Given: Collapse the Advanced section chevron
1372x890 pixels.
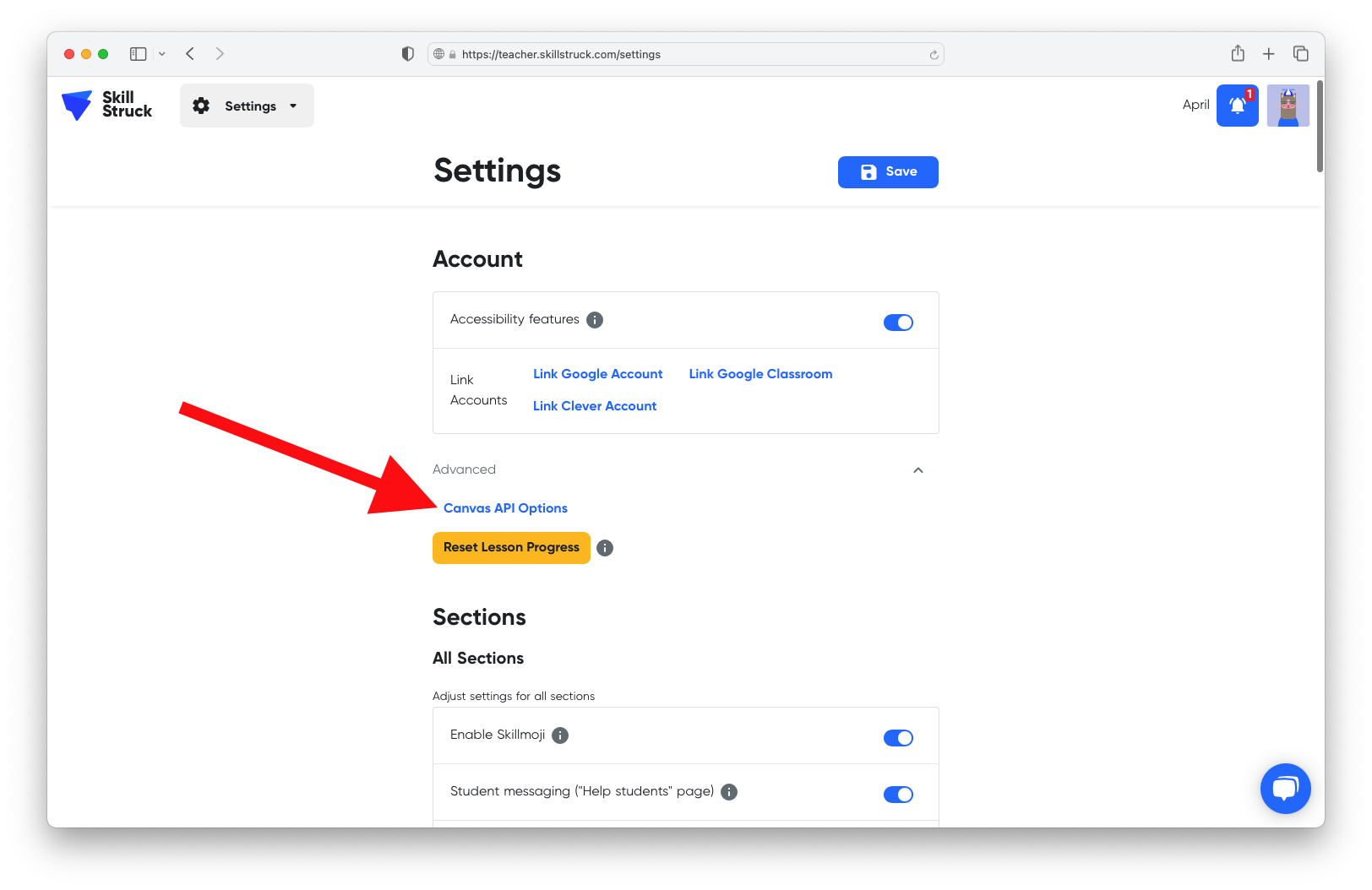Looking at the screenshot, I should pyautogui.click(x=917, y=470).
